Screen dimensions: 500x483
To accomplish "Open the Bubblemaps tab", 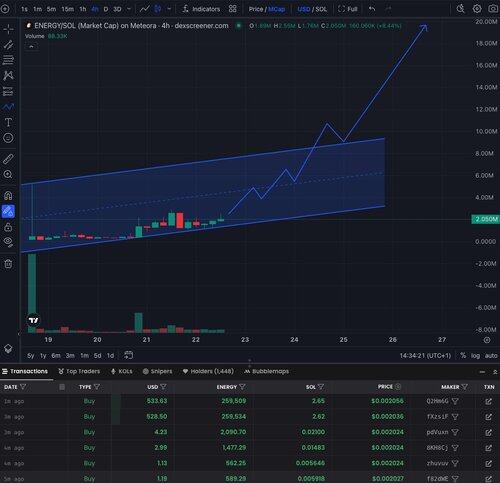I will click(x=266, y=371).
